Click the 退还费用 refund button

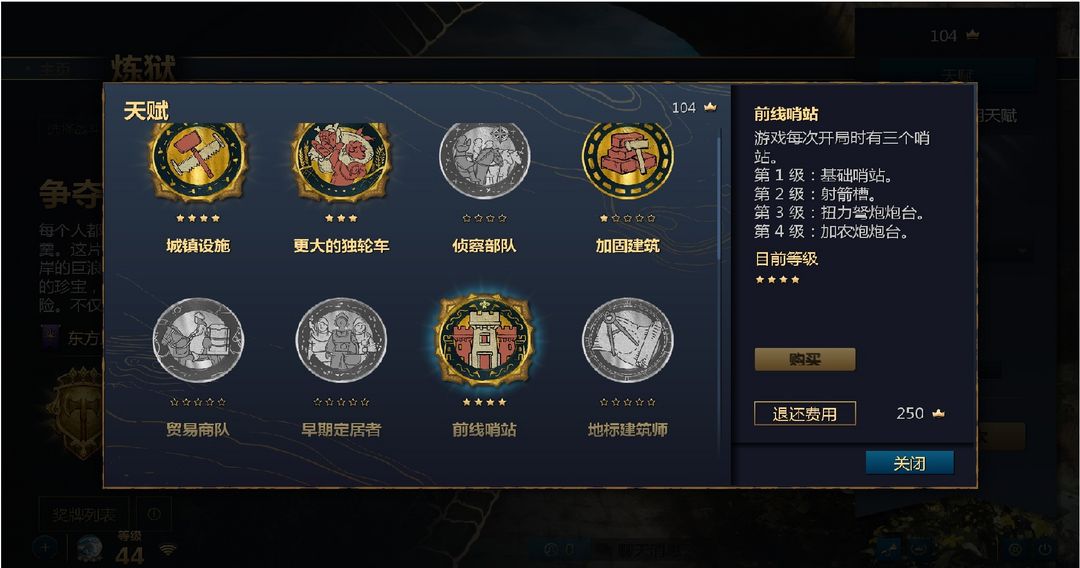(804, 413)
